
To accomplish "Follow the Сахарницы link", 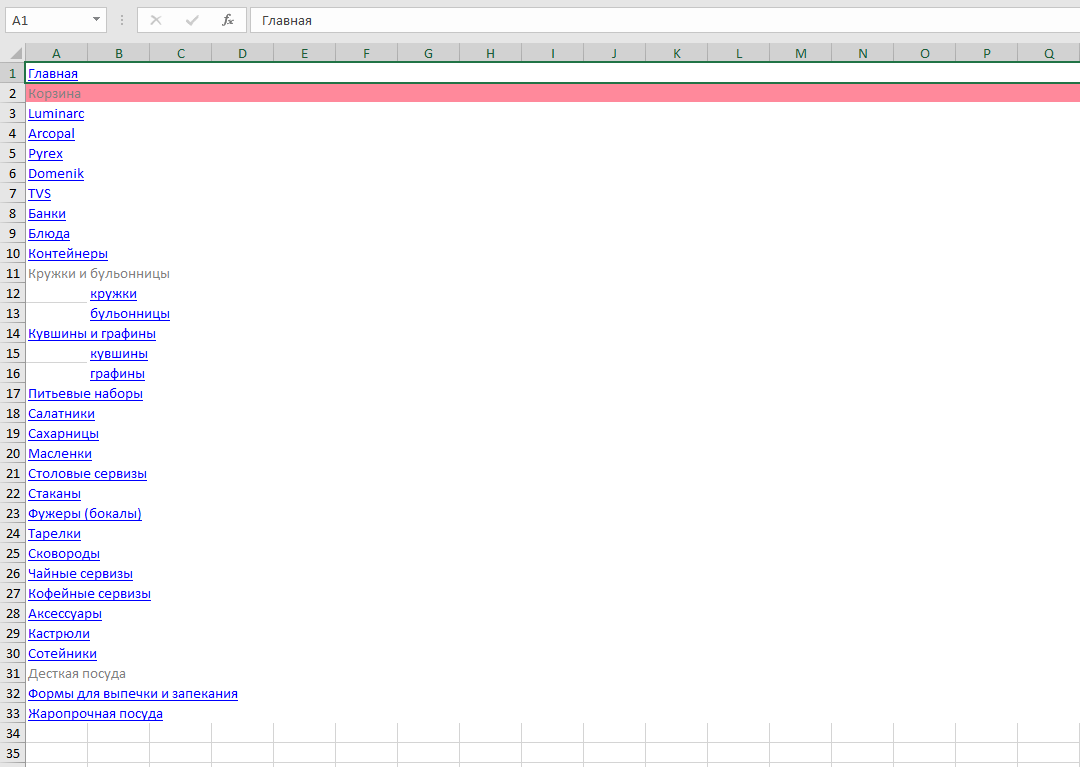I will [x=63, y=433].
